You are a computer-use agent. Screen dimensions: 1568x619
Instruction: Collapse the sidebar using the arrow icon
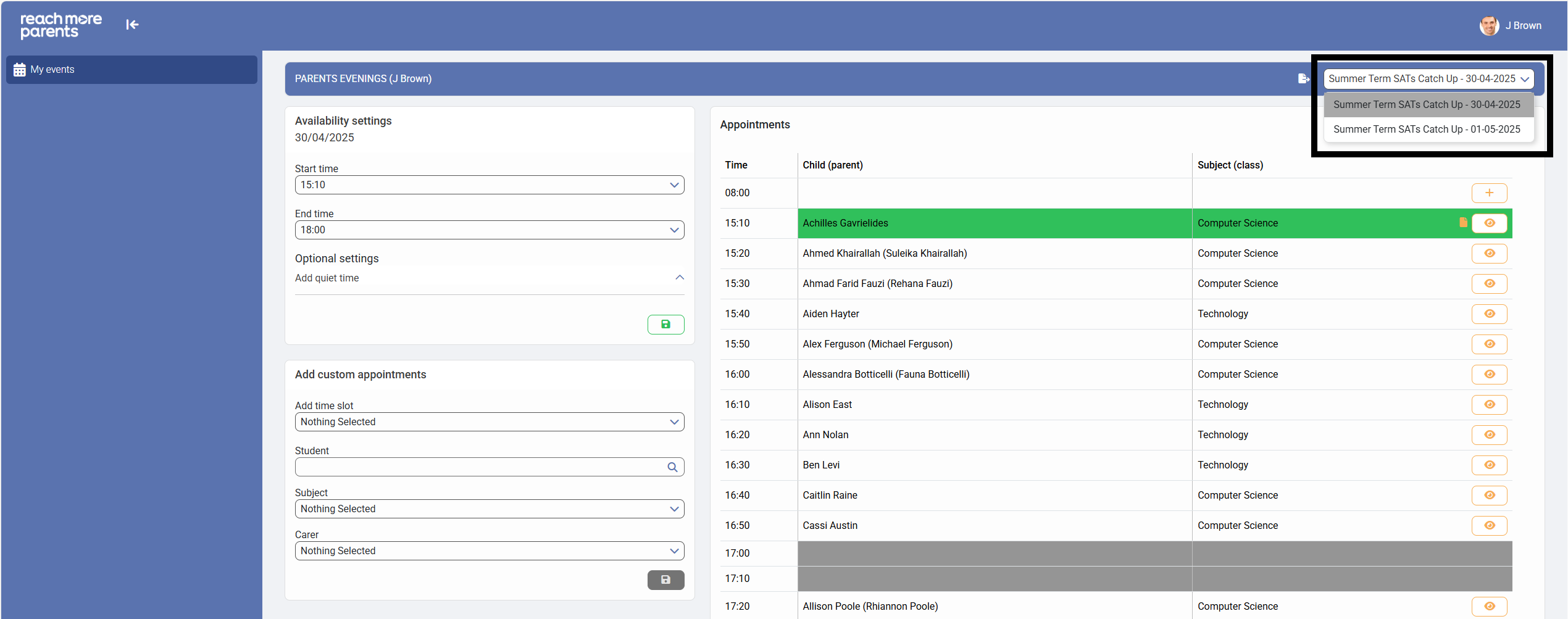pyautogui.click(x=132, y=25)
